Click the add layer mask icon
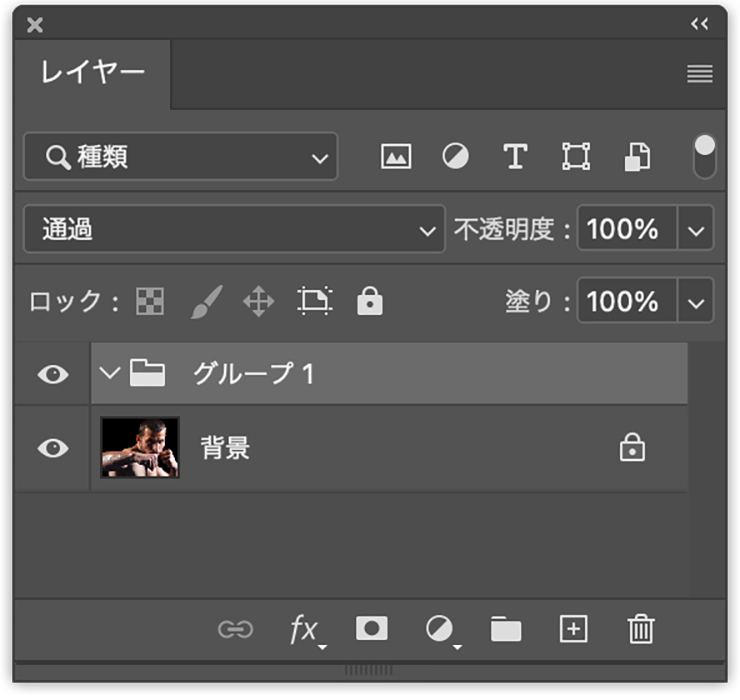This screenshot has height=700, width=740. (x=372, y=628)
